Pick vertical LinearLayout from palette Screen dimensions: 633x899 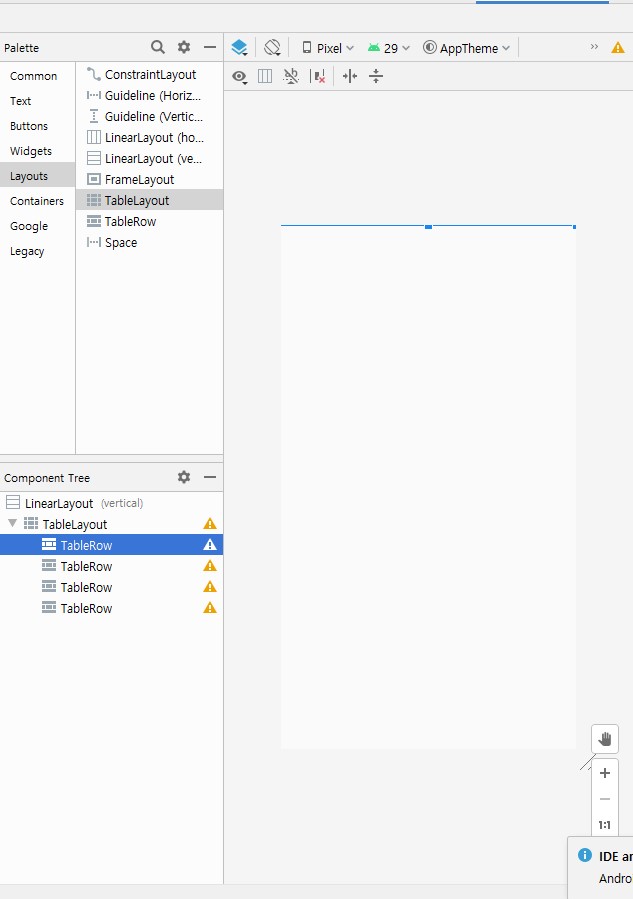pyautogui.click(x=149, y=159)
